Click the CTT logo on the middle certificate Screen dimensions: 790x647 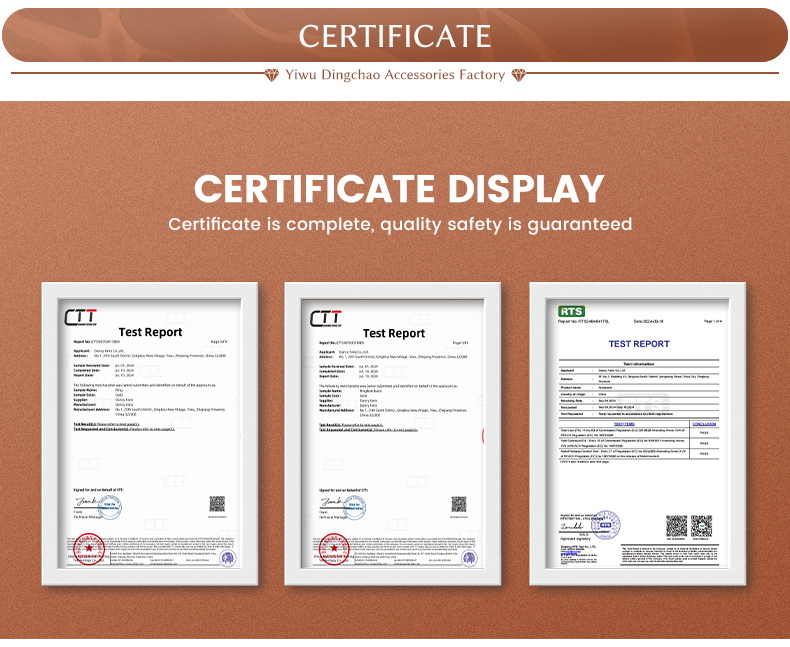point(325,319)
